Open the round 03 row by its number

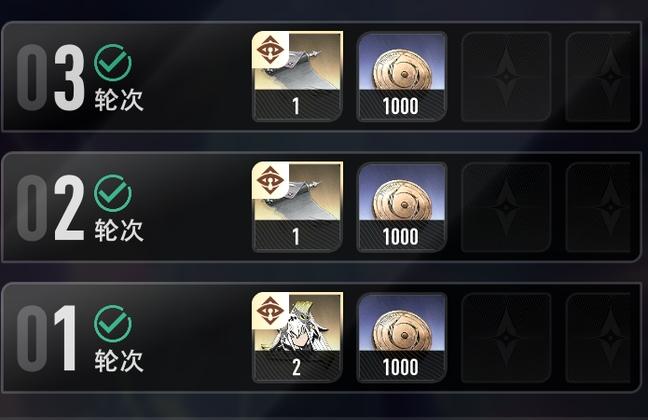(51, 77)
